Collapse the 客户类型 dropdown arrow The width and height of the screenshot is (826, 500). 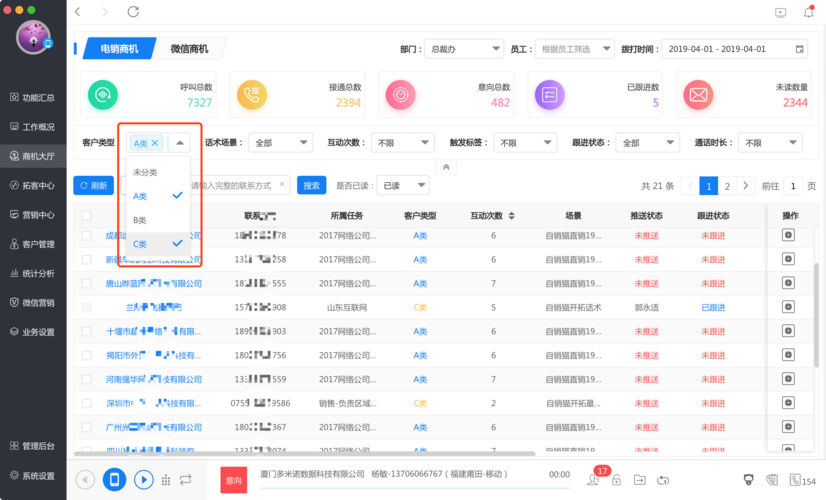[180, 143]
